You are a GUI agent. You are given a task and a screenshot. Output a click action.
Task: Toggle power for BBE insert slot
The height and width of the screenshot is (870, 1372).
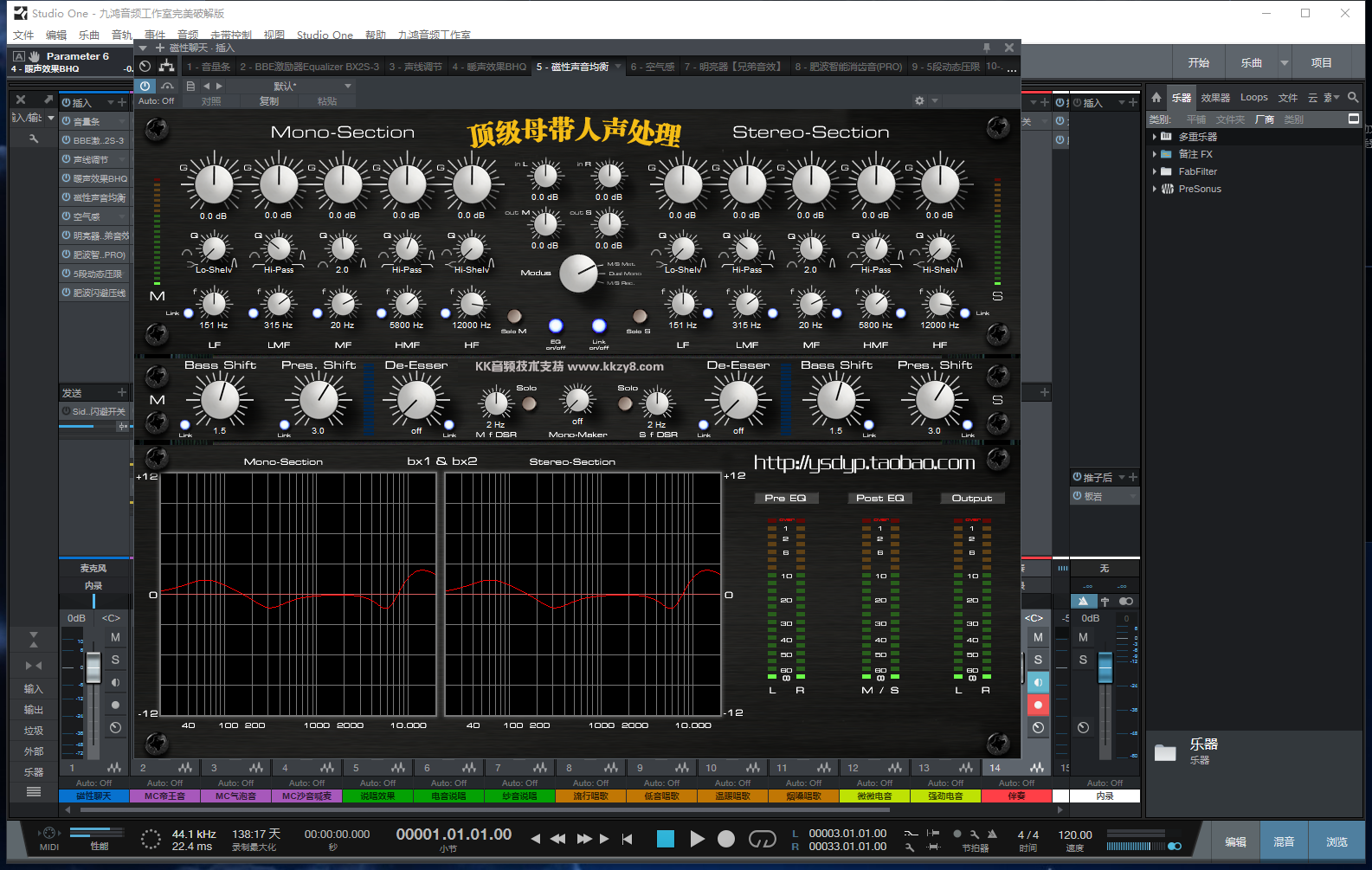tap(66, 140)
